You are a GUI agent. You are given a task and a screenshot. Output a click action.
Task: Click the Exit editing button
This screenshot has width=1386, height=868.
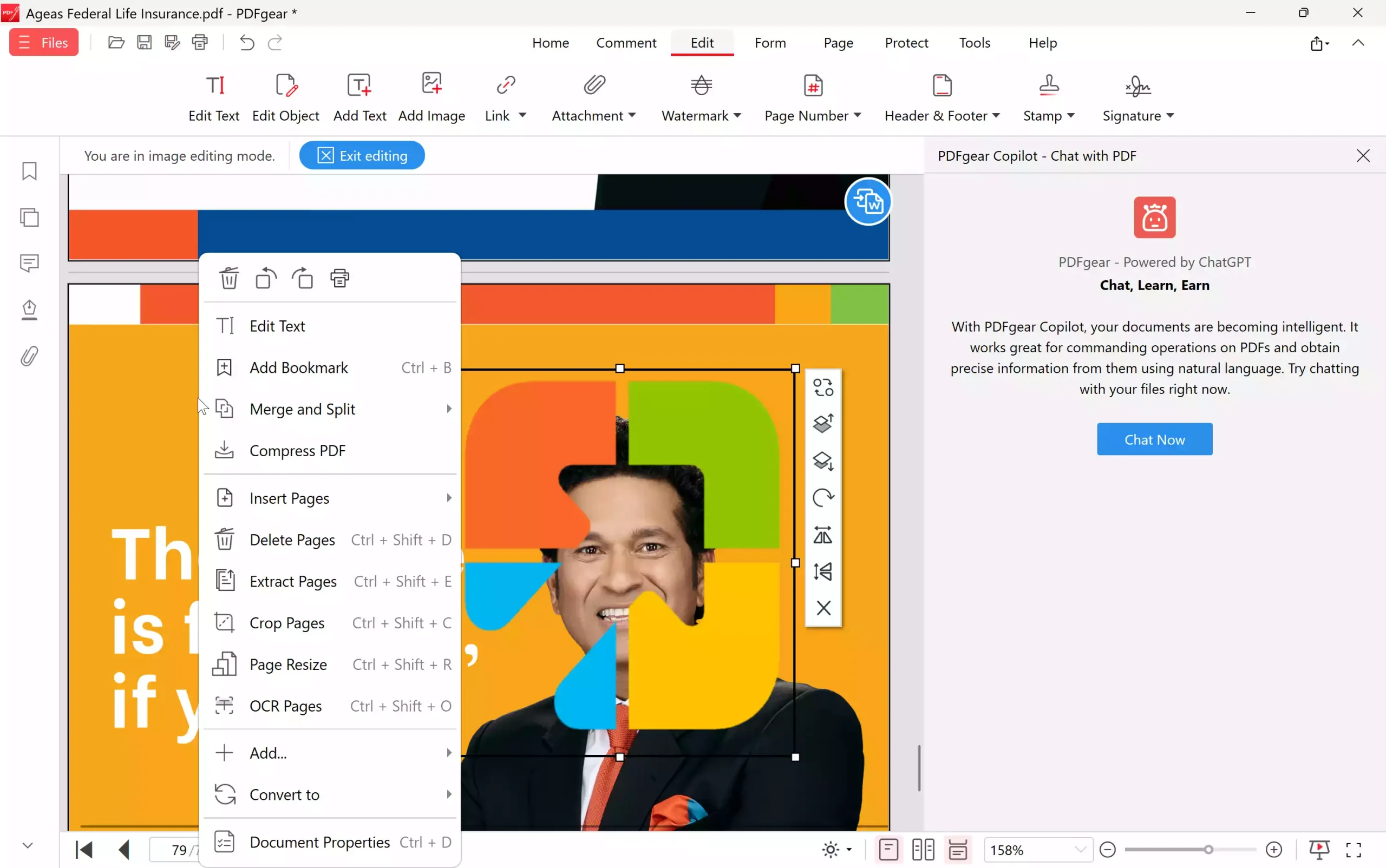(x=361, y=155)
